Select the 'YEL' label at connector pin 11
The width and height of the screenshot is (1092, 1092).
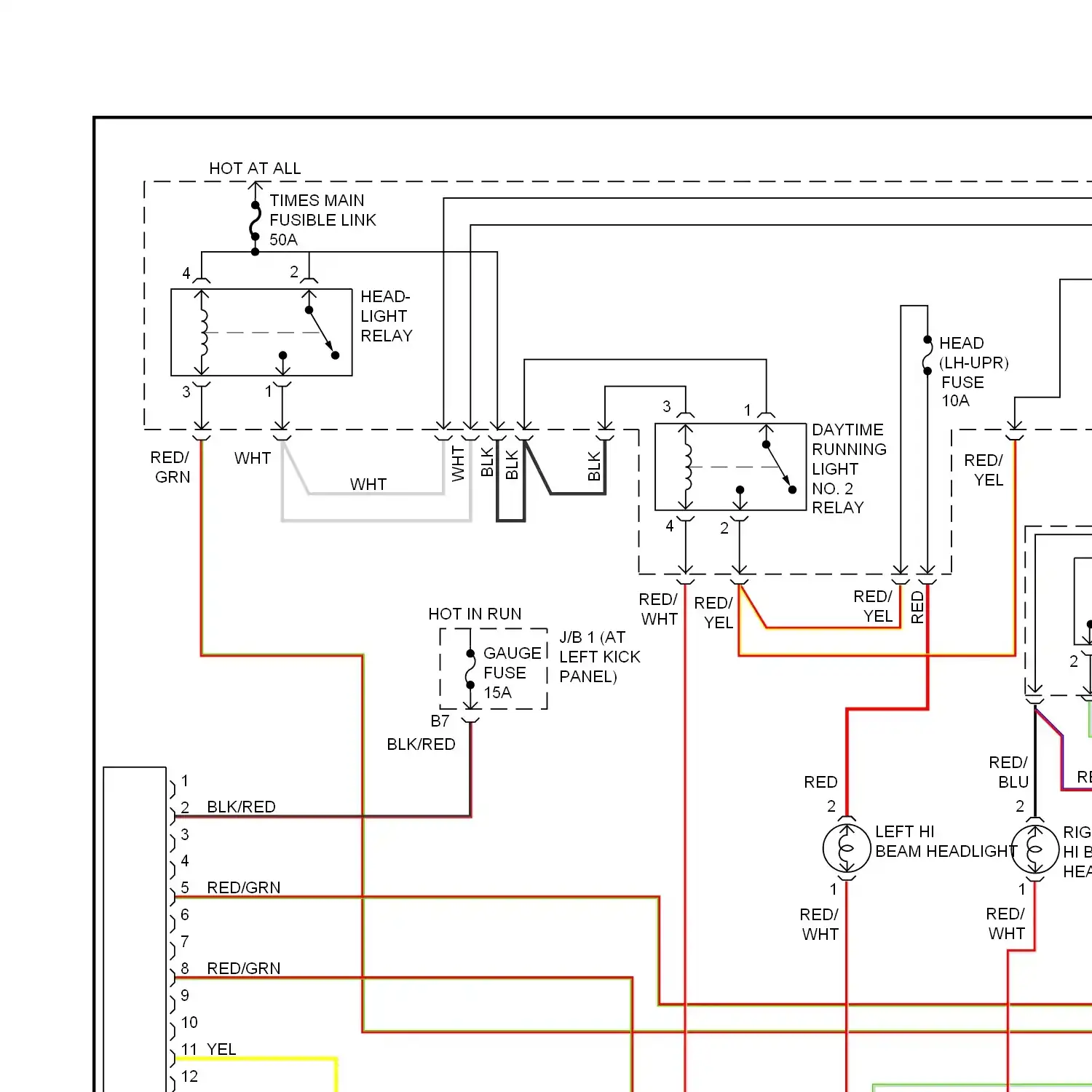(221, 1049)
